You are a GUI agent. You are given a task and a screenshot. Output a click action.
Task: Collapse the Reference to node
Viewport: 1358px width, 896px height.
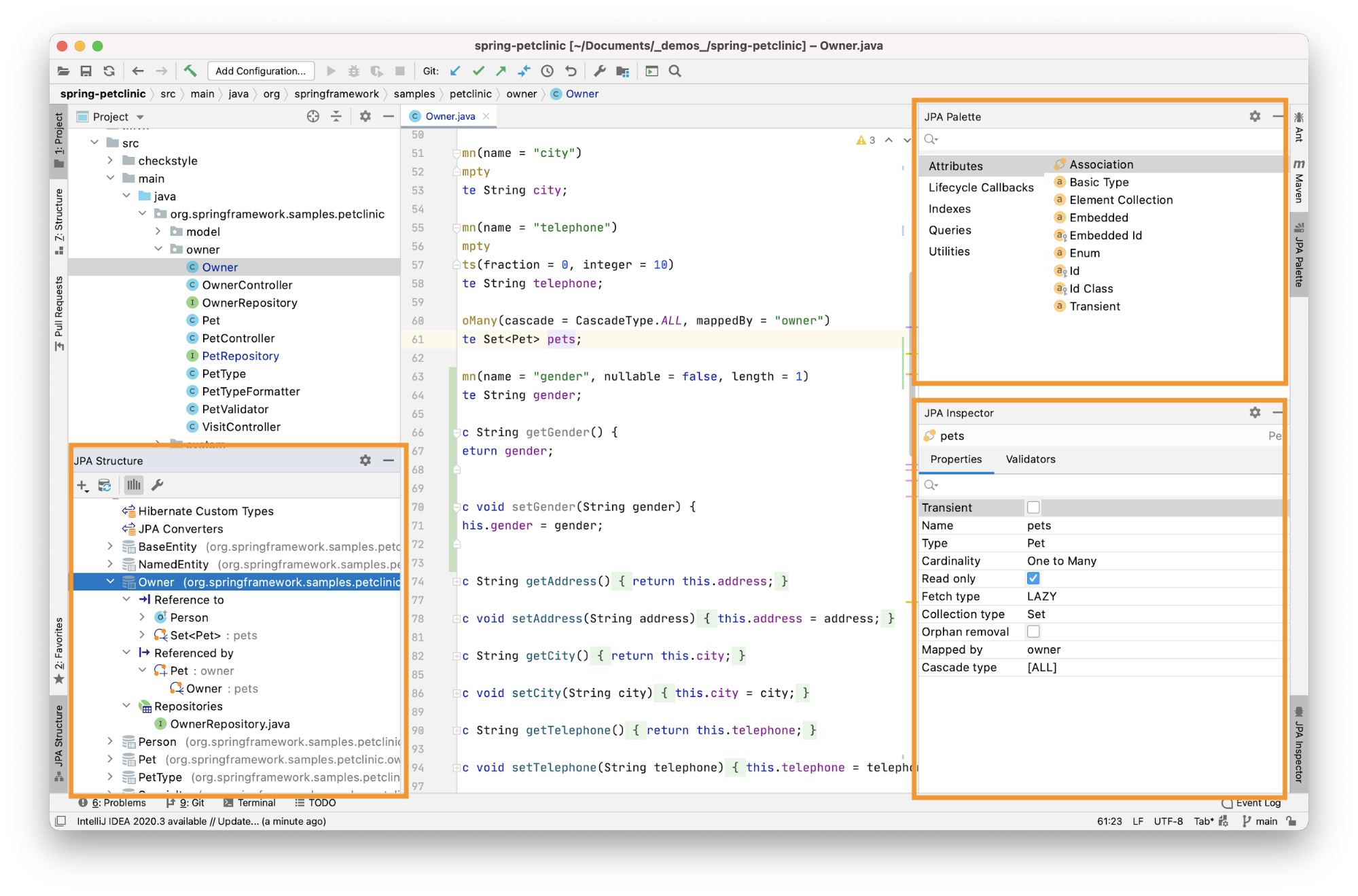click(x=126, y=599)
